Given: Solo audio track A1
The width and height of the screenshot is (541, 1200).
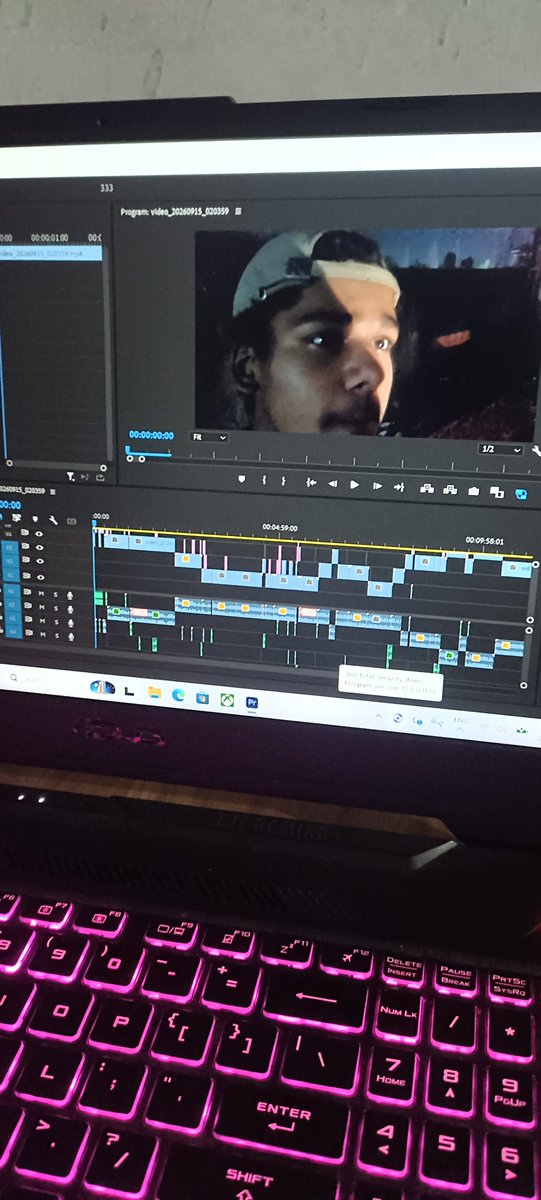Looking at the screenshot, I should point(56,594).
